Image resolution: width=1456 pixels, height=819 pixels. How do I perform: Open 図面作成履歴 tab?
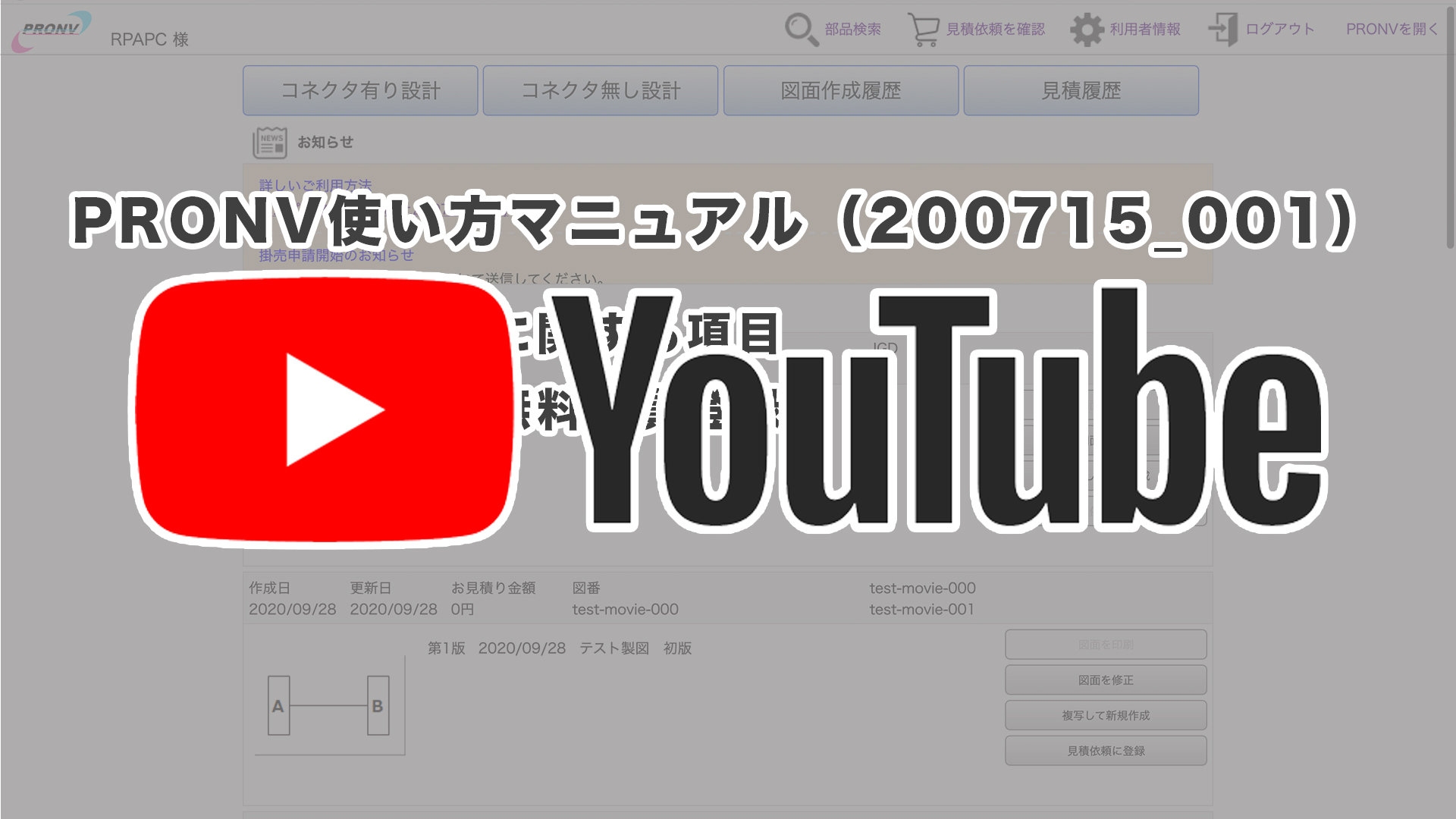click(x=841, y=90)
